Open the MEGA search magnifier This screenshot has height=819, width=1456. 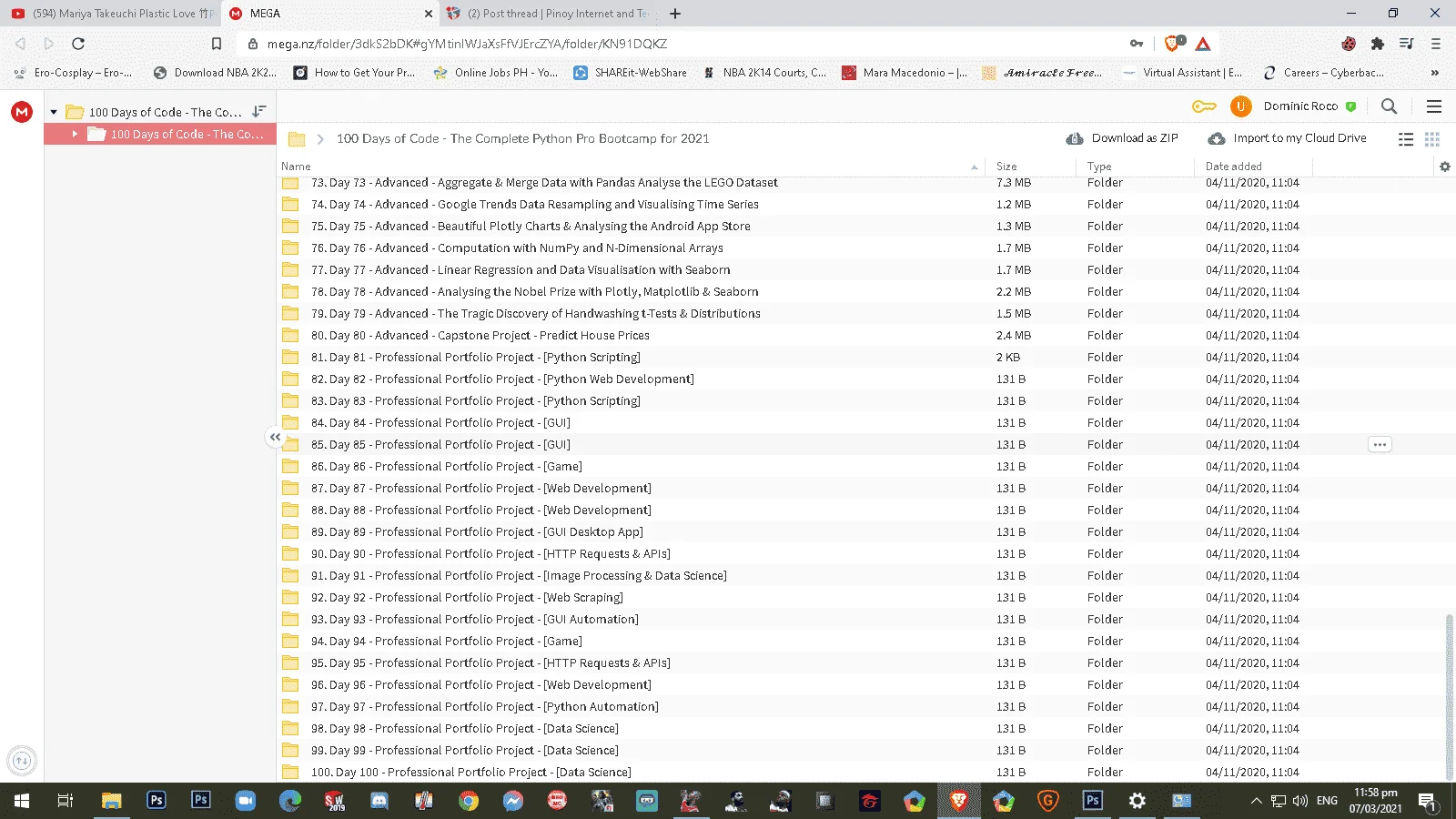[1389, 106]
